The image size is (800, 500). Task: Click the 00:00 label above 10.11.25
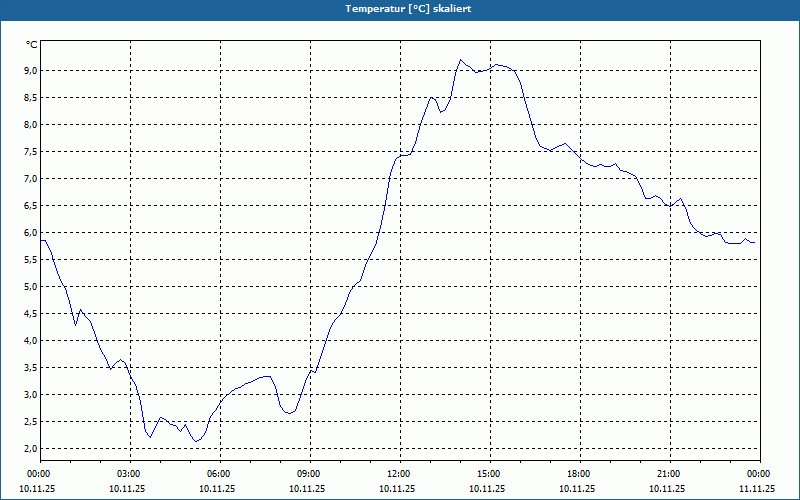(x=38, y=474)
